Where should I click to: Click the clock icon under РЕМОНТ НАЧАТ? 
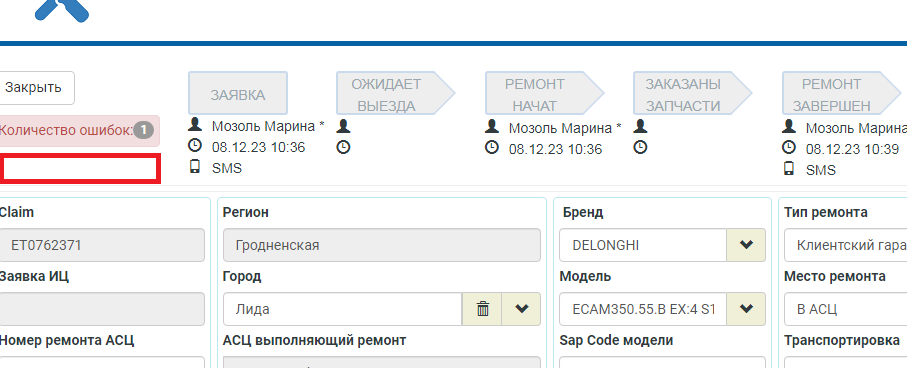492,148
